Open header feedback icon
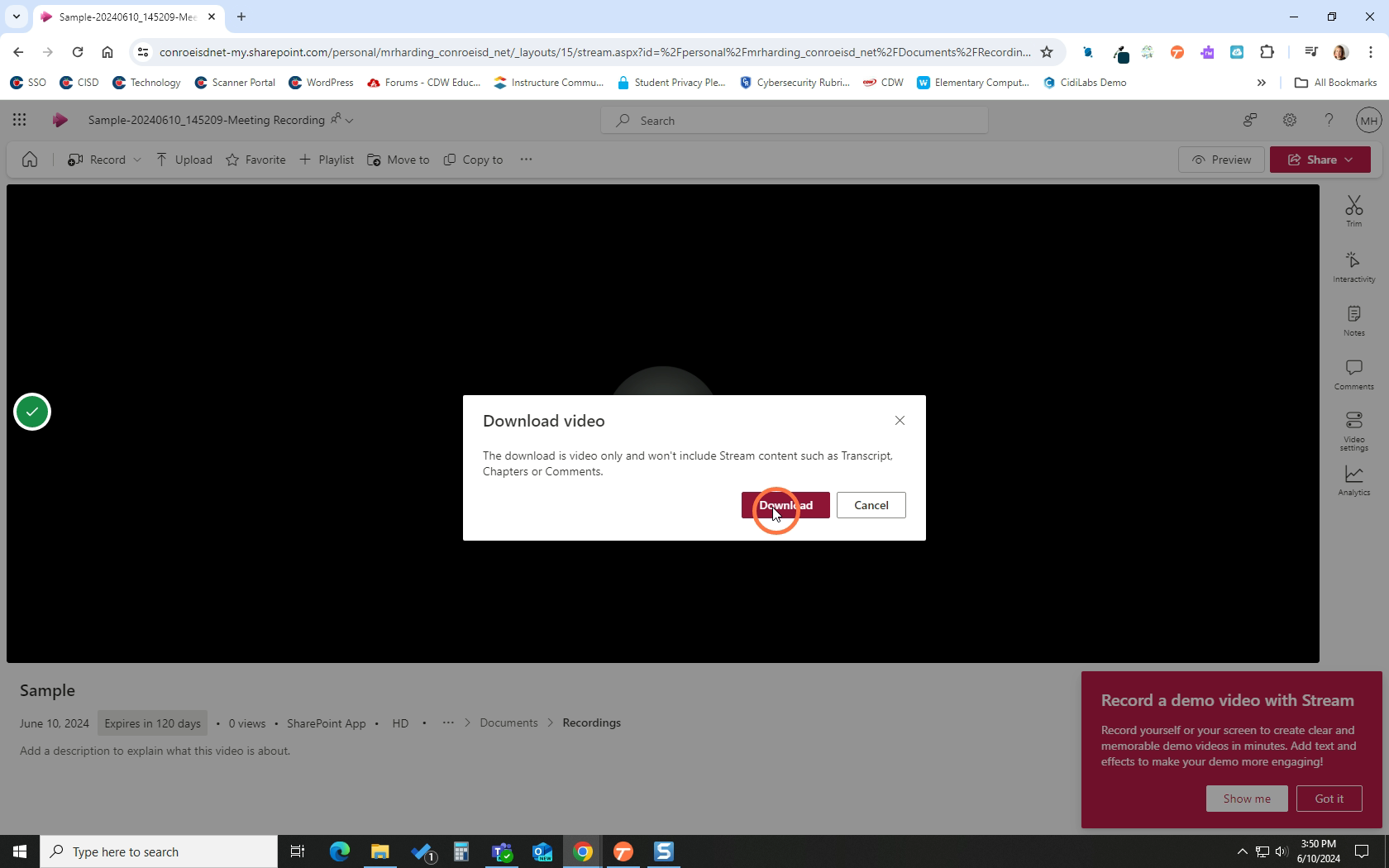The image size is (1389, 868). click(x=1249, y=120)
